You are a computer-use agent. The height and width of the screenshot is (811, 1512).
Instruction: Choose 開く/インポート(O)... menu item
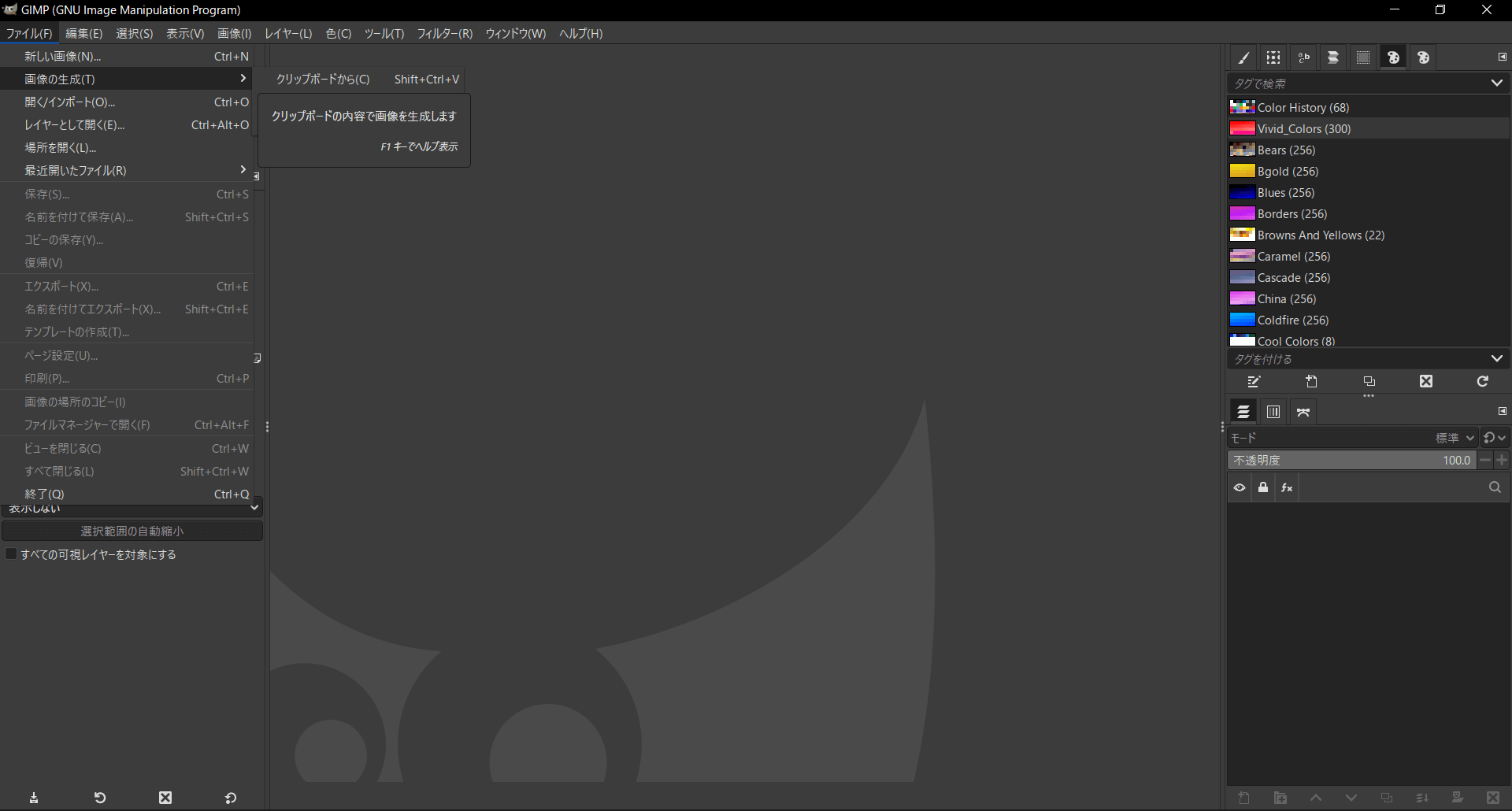click(x=127, y=102)
